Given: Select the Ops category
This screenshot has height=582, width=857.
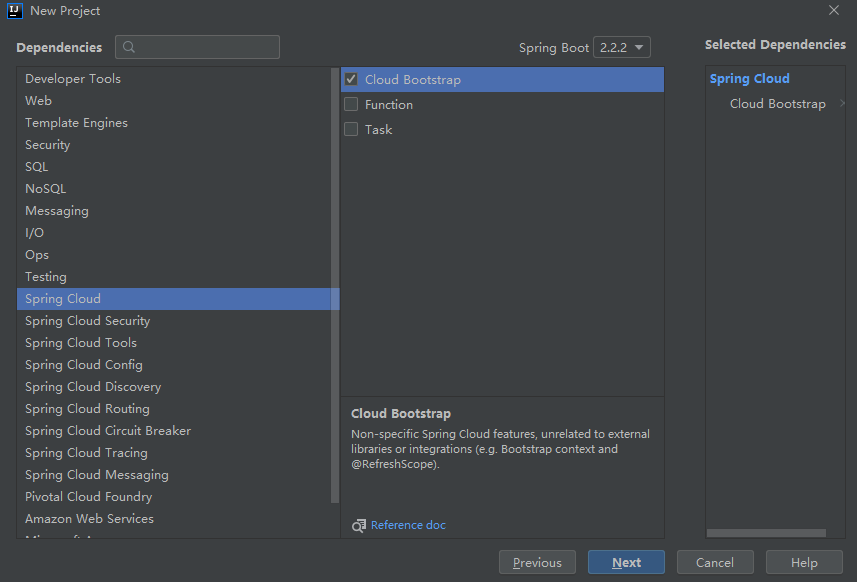Looking at the screenshot, I should 174,255.
